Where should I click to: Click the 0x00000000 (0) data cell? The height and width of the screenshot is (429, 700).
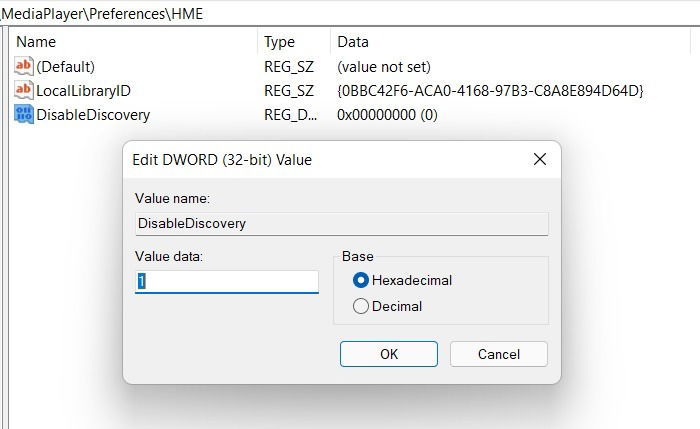pyautogui.click(x=387, y=115)
